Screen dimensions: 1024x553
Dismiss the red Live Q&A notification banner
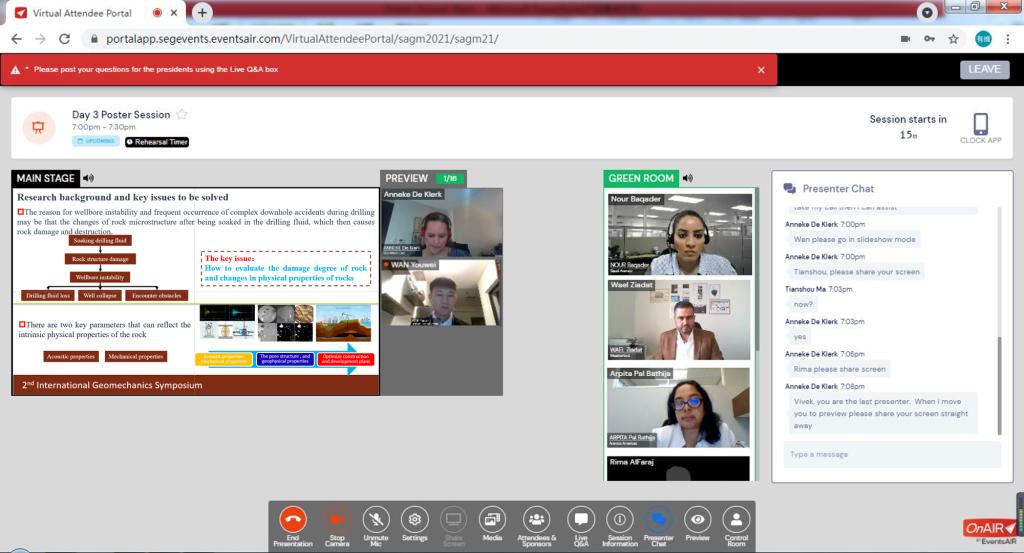pos(761,70)
